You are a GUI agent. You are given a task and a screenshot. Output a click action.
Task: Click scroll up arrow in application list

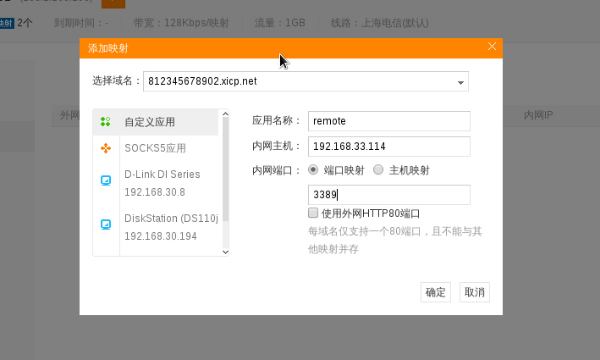225,114
